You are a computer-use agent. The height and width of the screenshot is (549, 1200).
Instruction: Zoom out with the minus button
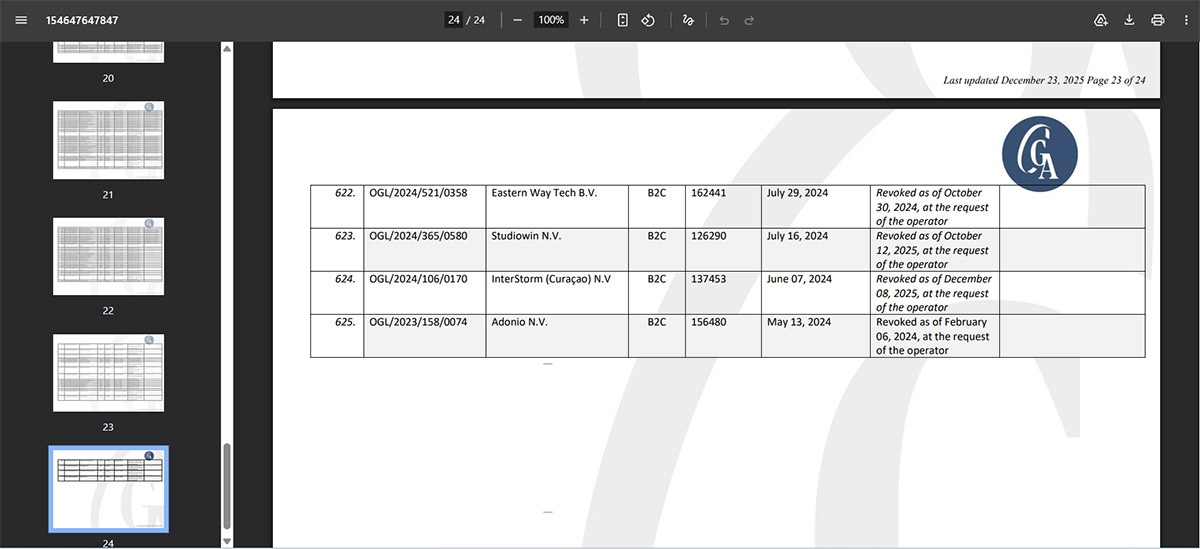click(517, 20)
